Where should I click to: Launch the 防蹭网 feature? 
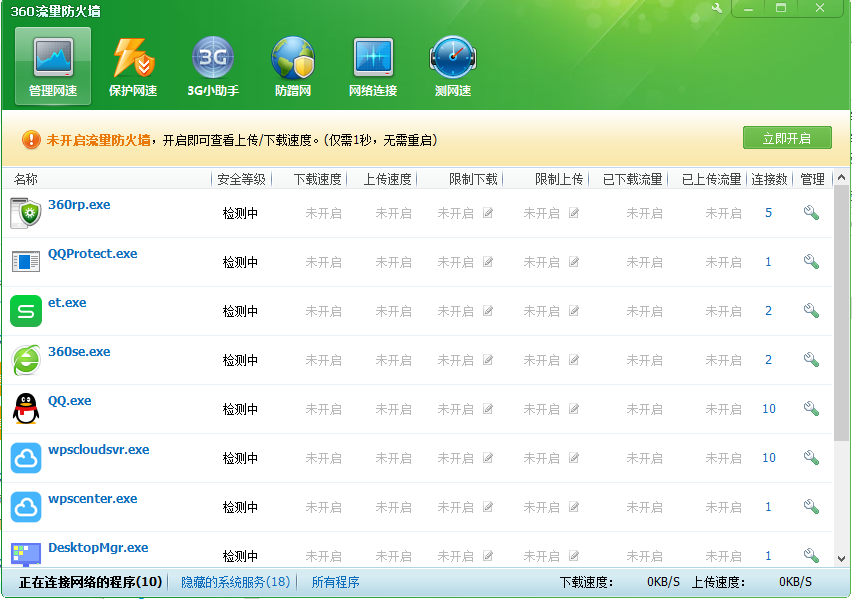pyautogui.click(x=292, y=65)
